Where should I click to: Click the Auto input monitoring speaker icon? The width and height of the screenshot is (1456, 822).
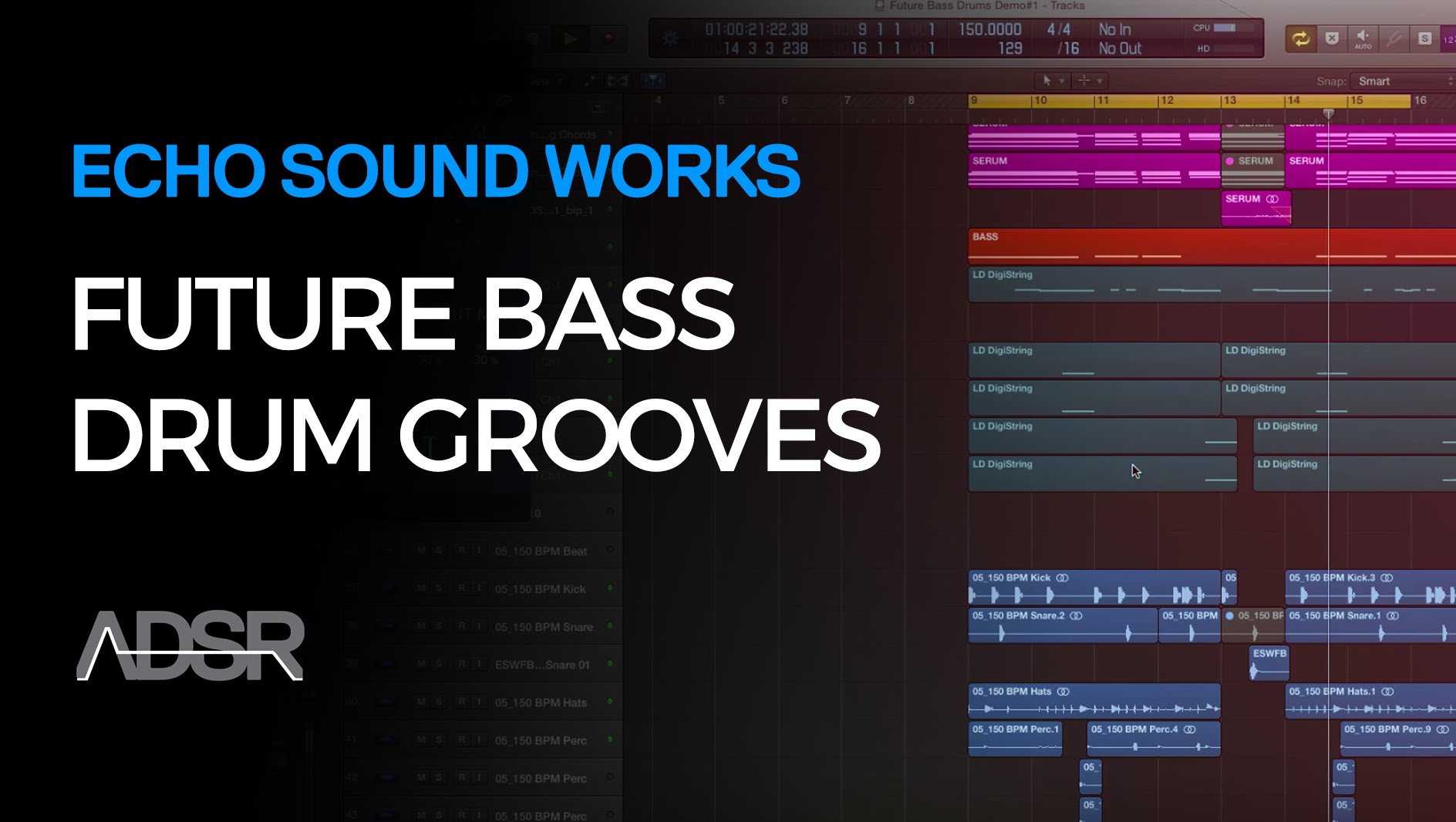click(1363, 39)
